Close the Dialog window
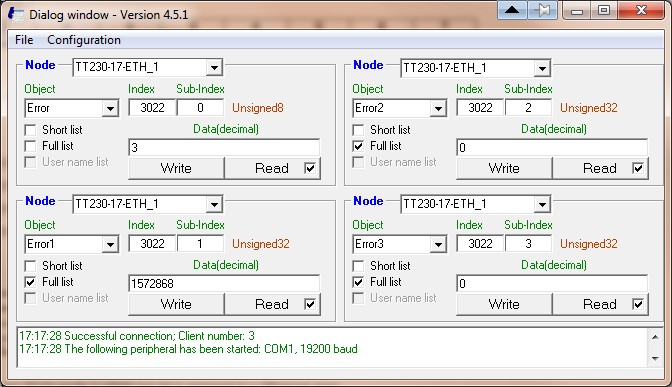The image size is (672, 387). point(641,10)
